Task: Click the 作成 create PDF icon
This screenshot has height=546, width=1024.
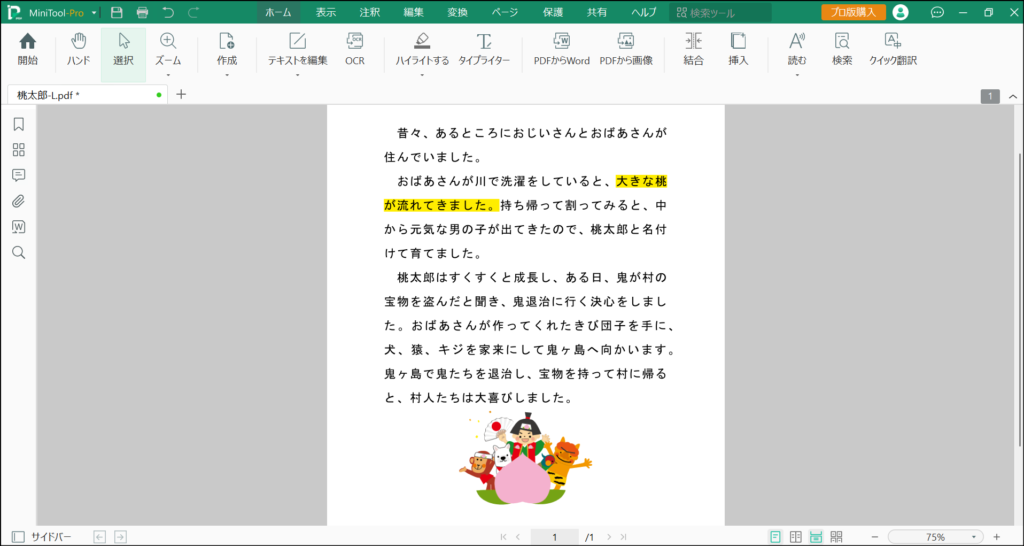Action: [x=227, y=50]
